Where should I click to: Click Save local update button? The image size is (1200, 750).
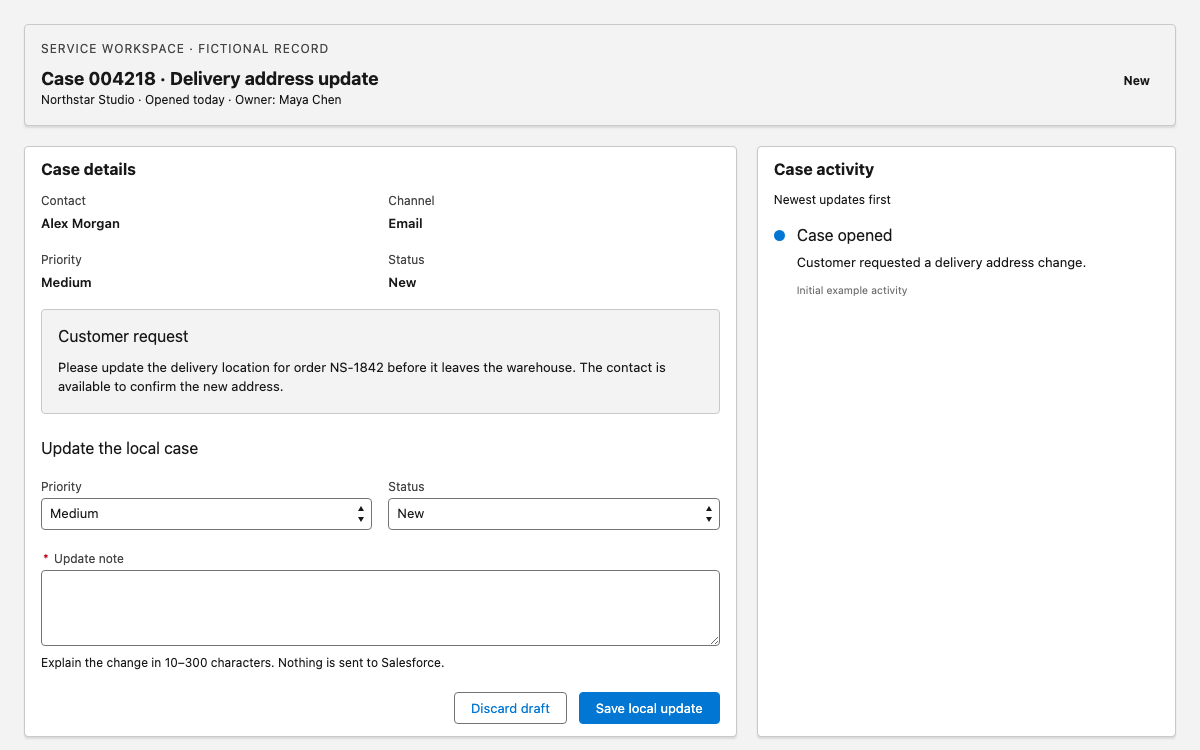pyautogui.click(x=649, y=708)
